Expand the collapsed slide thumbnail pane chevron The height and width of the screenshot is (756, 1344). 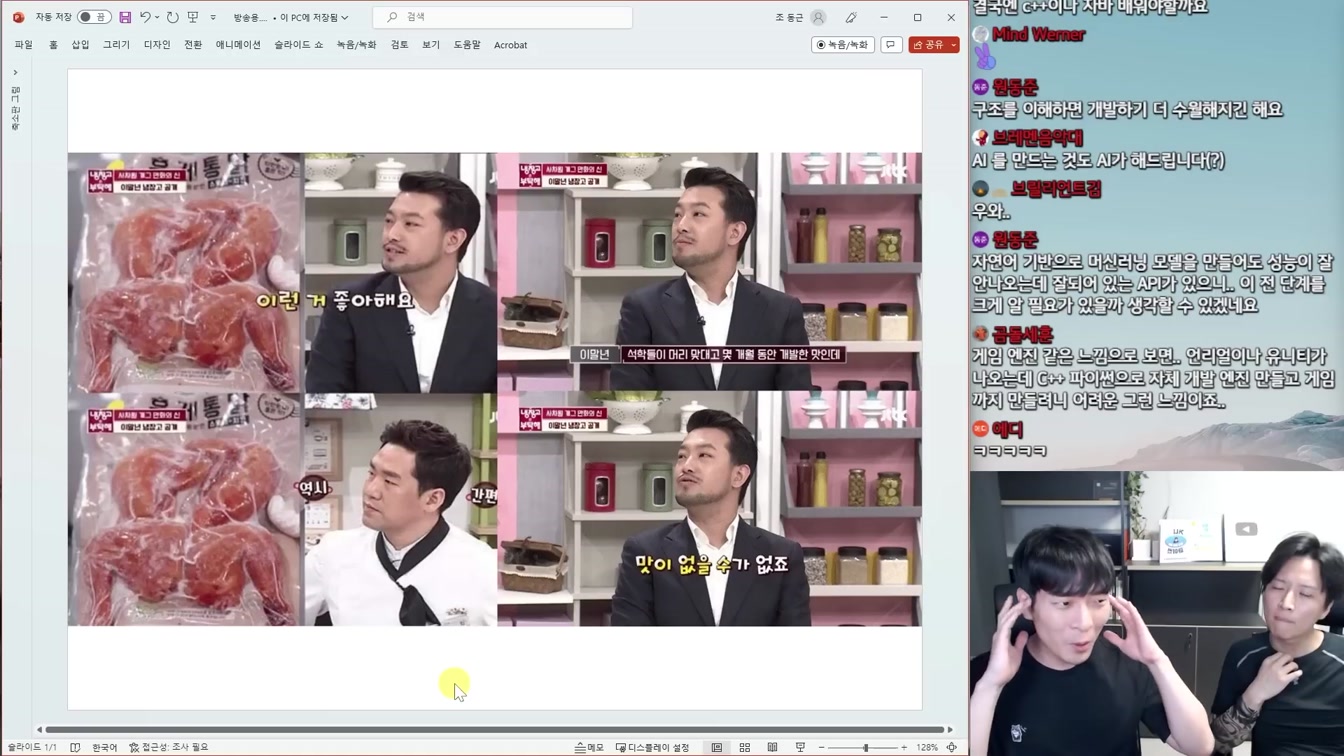point(15,72)
